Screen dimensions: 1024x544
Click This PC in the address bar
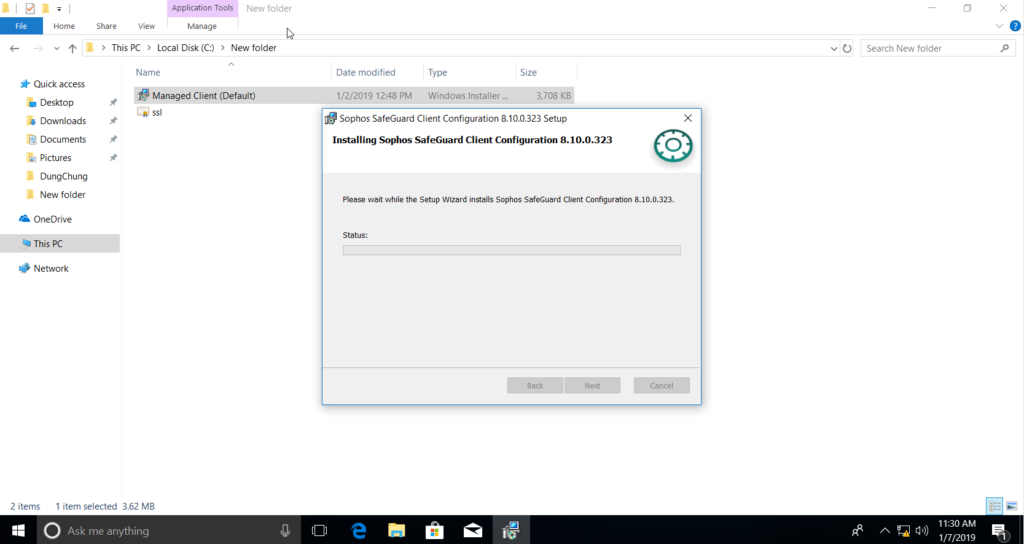coord(125,48)
